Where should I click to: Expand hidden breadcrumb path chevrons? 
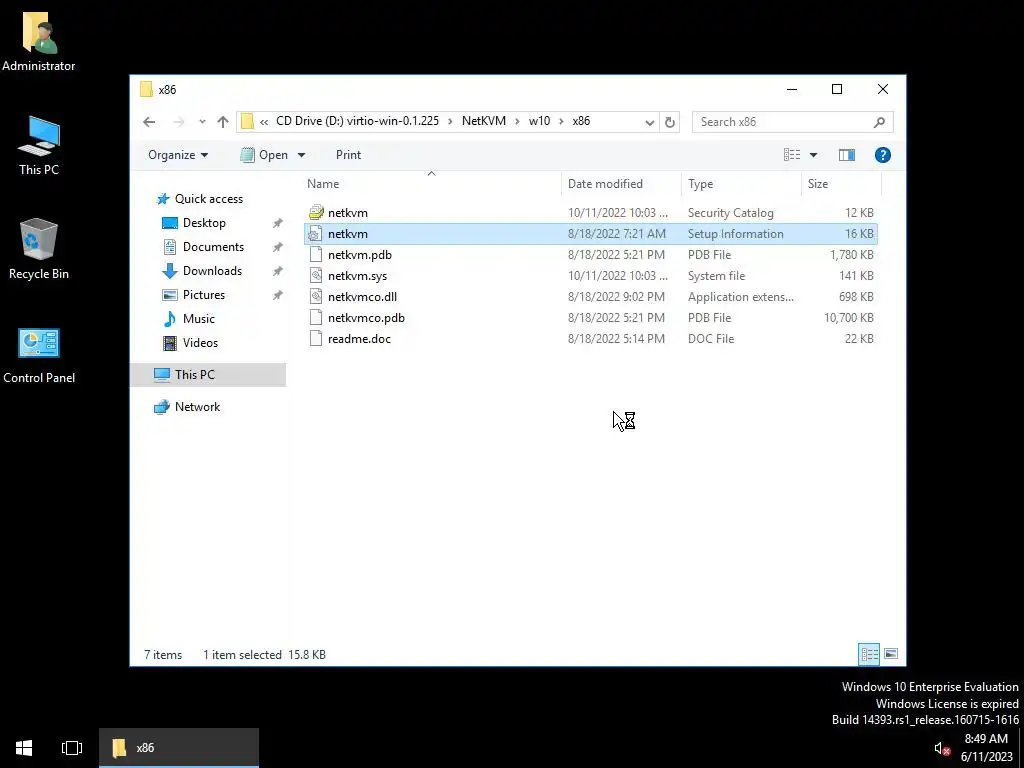pos(264,121)
